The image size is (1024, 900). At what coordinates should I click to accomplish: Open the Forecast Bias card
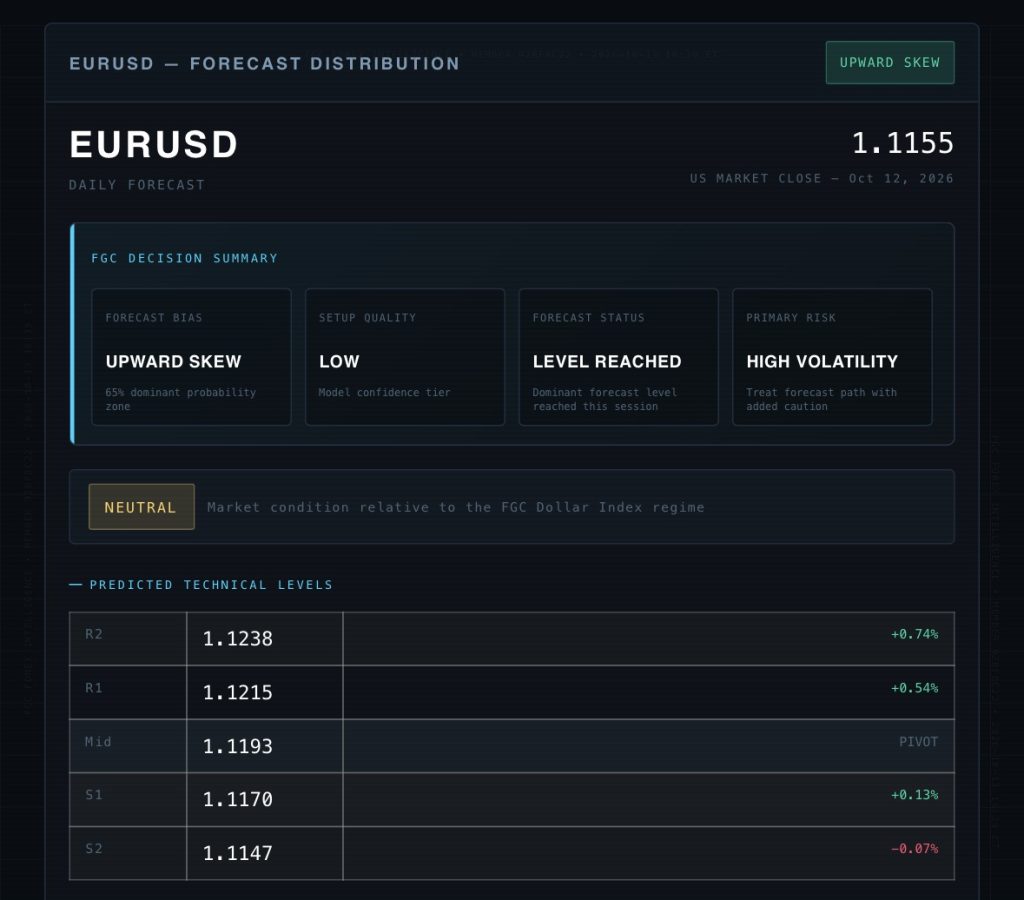pyautogui.click(x=191, y=357)
